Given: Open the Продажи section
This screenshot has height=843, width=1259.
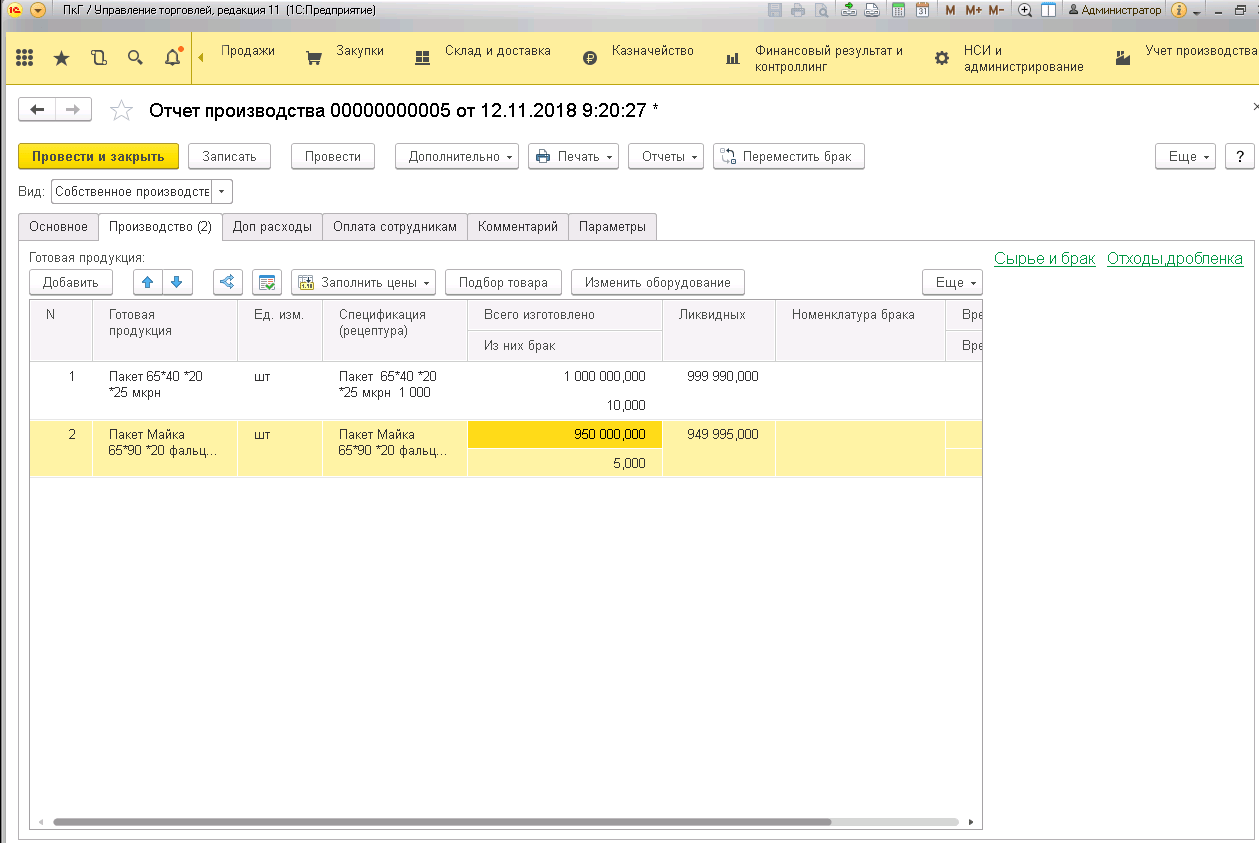Looking at the screenshot, I should point(248,50).
